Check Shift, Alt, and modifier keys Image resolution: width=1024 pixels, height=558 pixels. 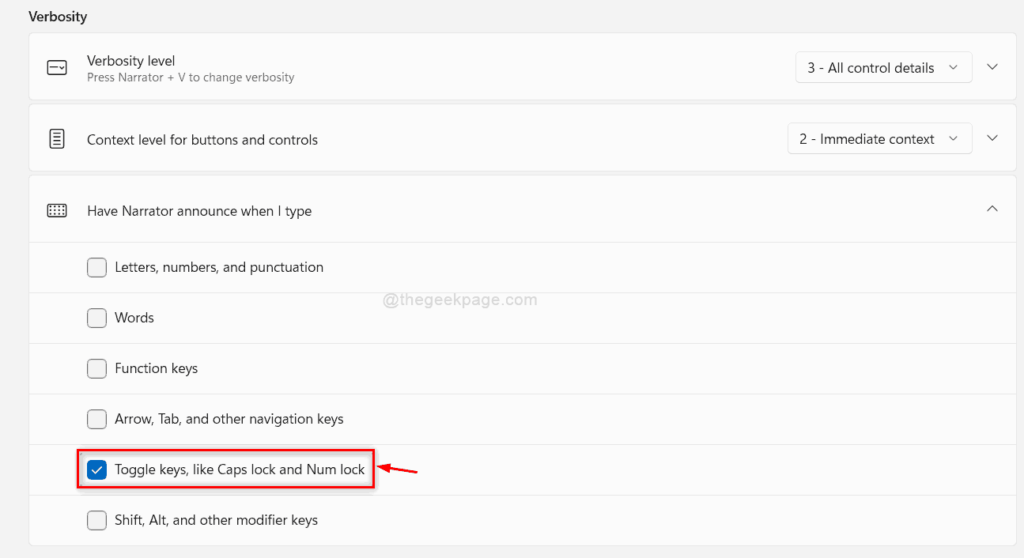pos(97,520)
